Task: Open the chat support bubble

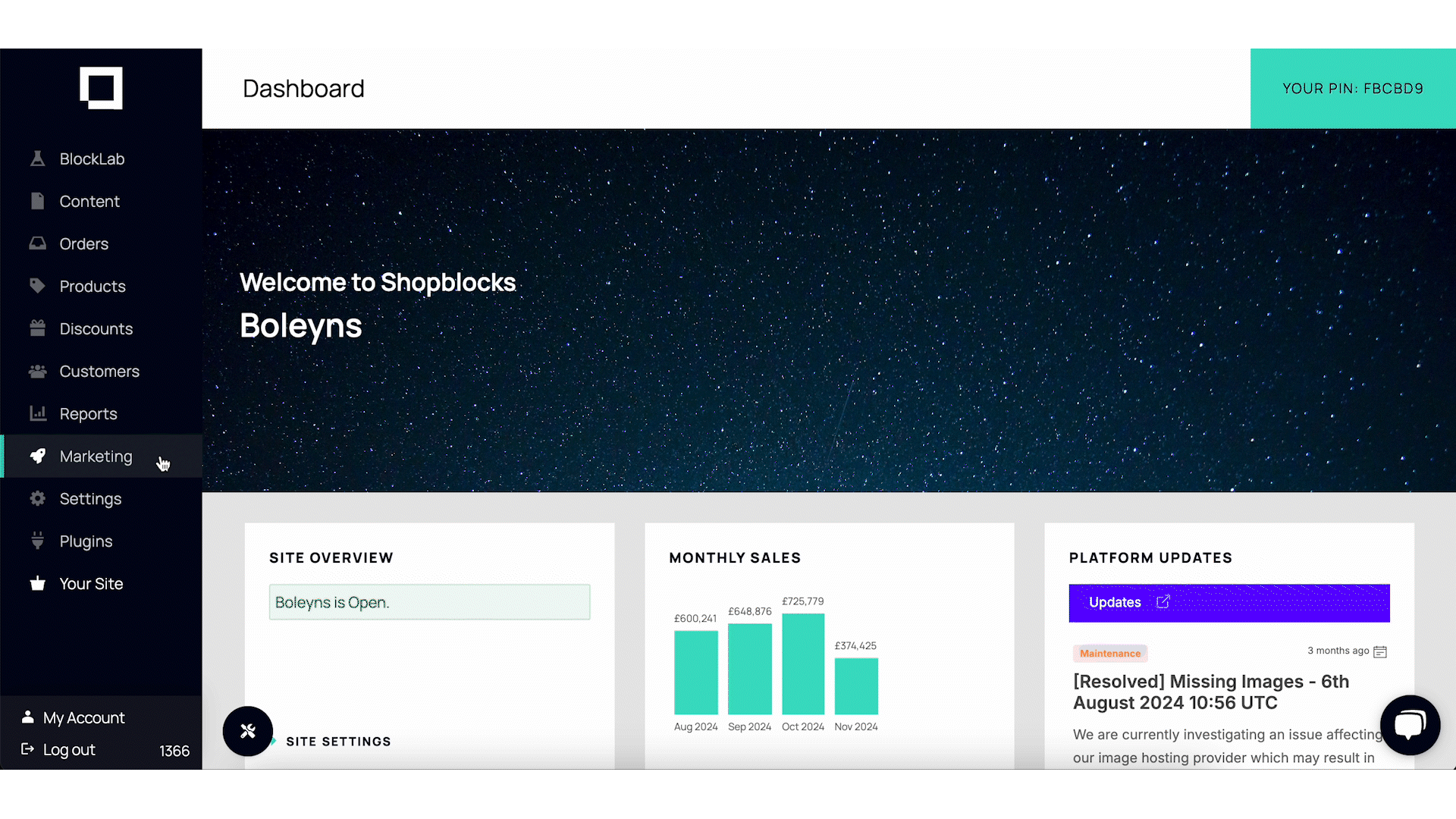Action: (1410, 725)
